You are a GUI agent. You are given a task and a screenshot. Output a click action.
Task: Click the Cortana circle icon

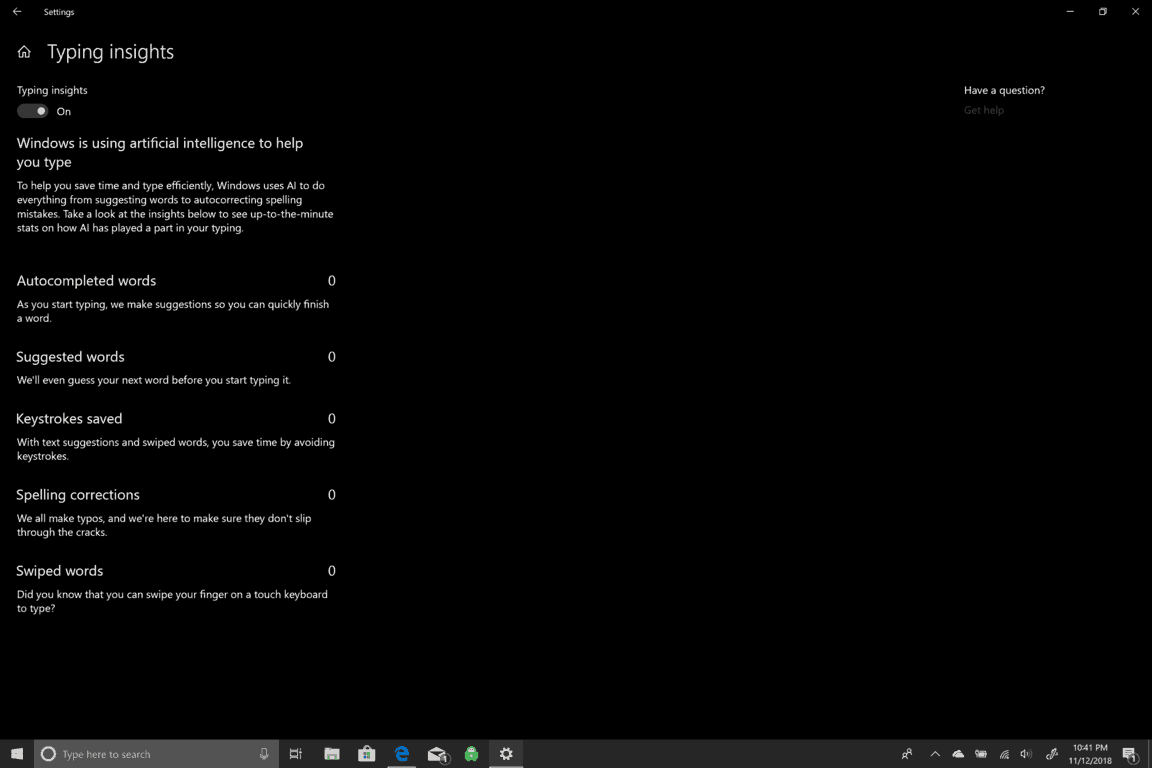click(x=48, y=754)
